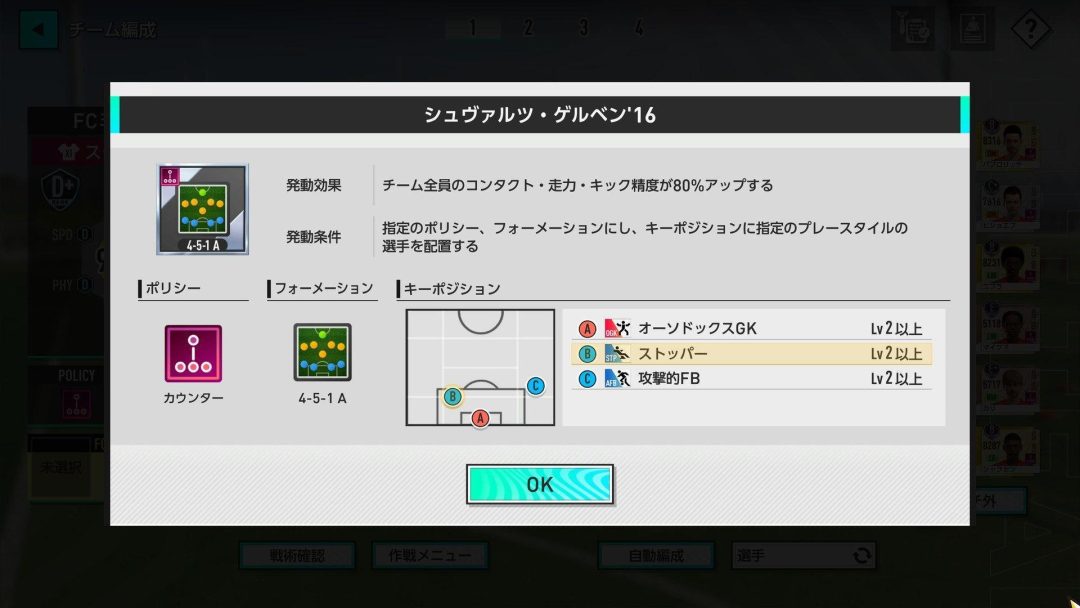Screen dimensions: 1080x608
Task: Select the 4-5-1 A formation icon
Action: click(x=322, y=353)
